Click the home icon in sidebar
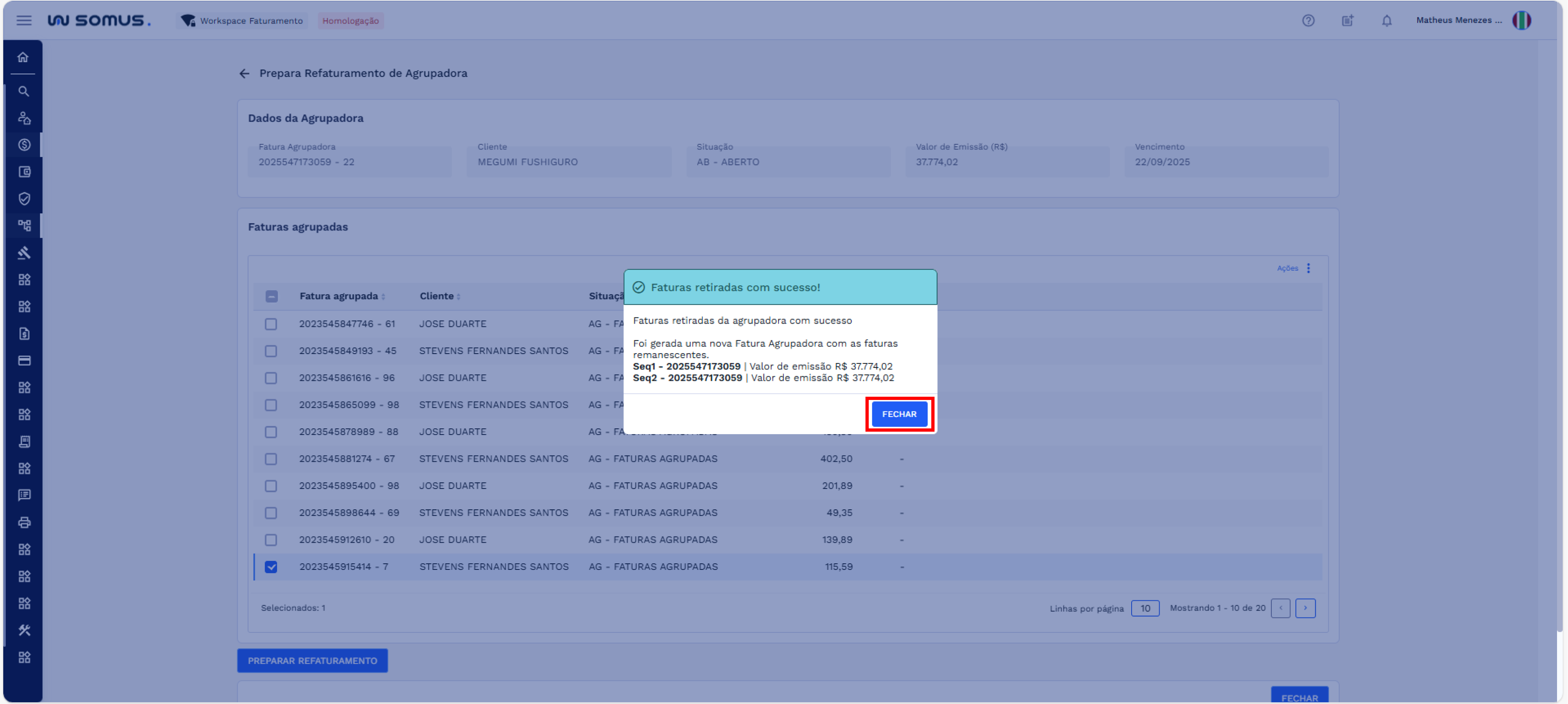 pyautogui.click(x=23, y=57)
